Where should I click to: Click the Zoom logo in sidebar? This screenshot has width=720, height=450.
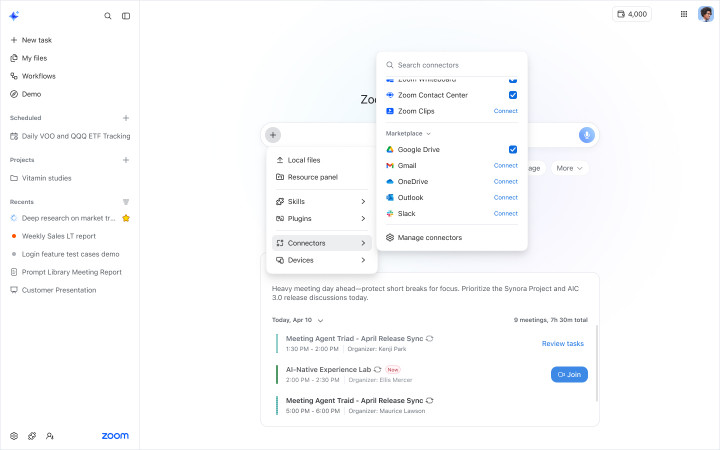pyautogui.click(x=115, y=436)
